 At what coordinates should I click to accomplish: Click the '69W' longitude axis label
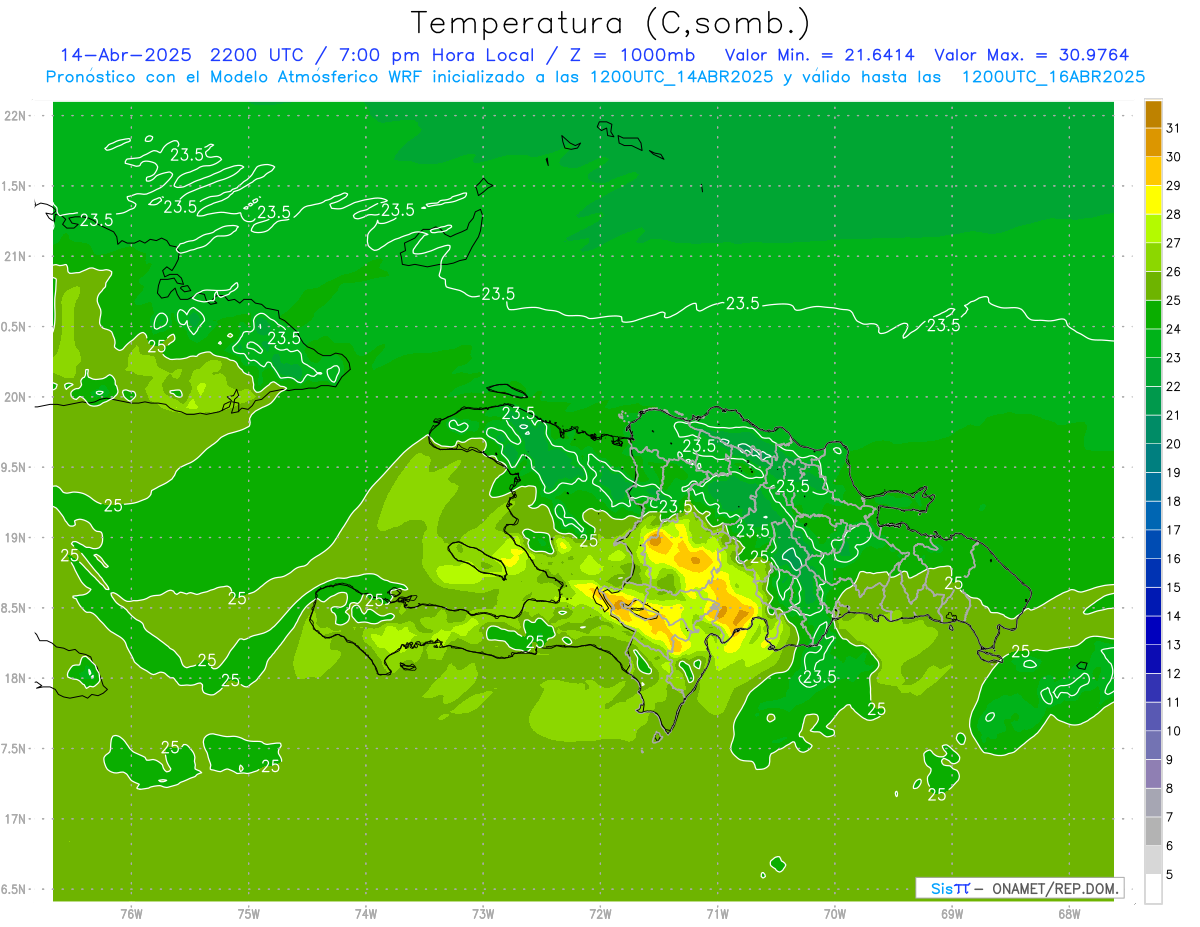pyautogui.click(x=952, y=914)
